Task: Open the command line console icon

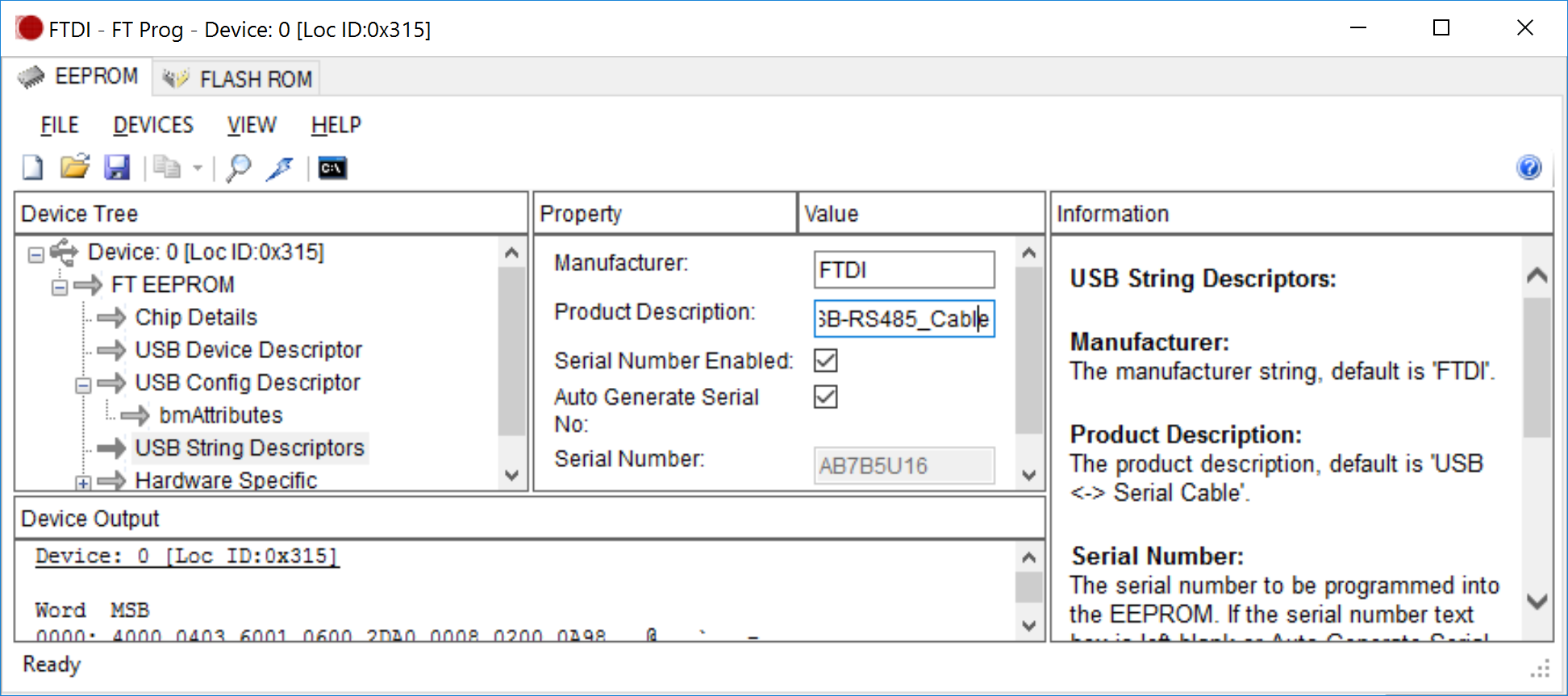Action: tap(332, 168)
